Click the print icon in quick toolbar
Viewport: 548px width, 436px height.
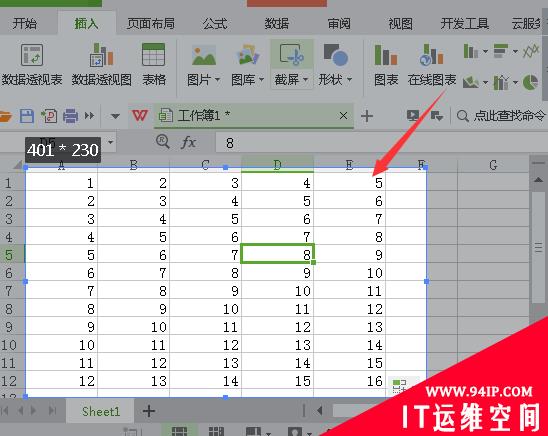[x=70, y=116]
